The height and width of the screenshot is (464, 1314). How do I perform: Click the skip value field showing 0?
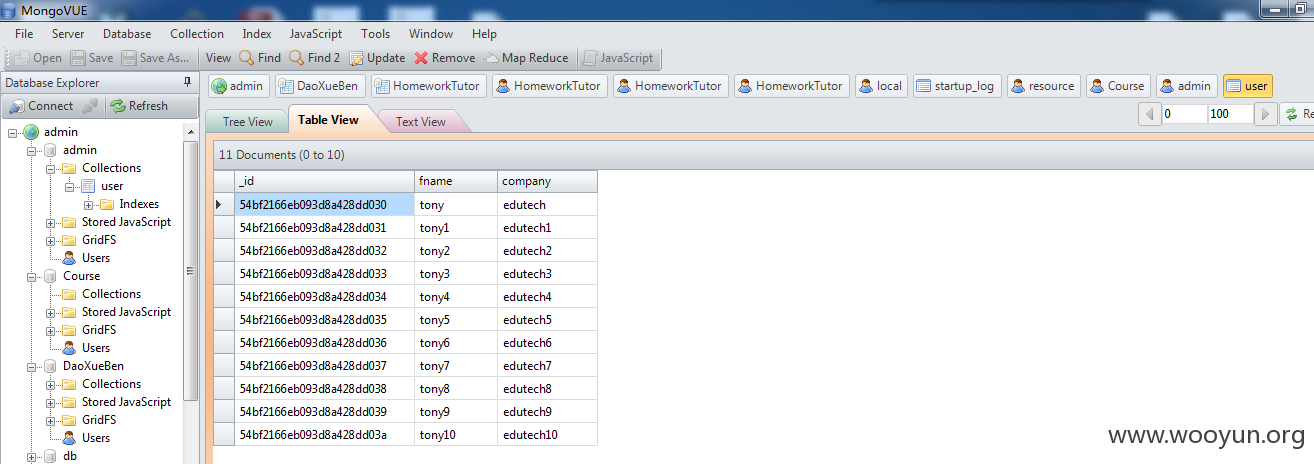(1184, 114)
